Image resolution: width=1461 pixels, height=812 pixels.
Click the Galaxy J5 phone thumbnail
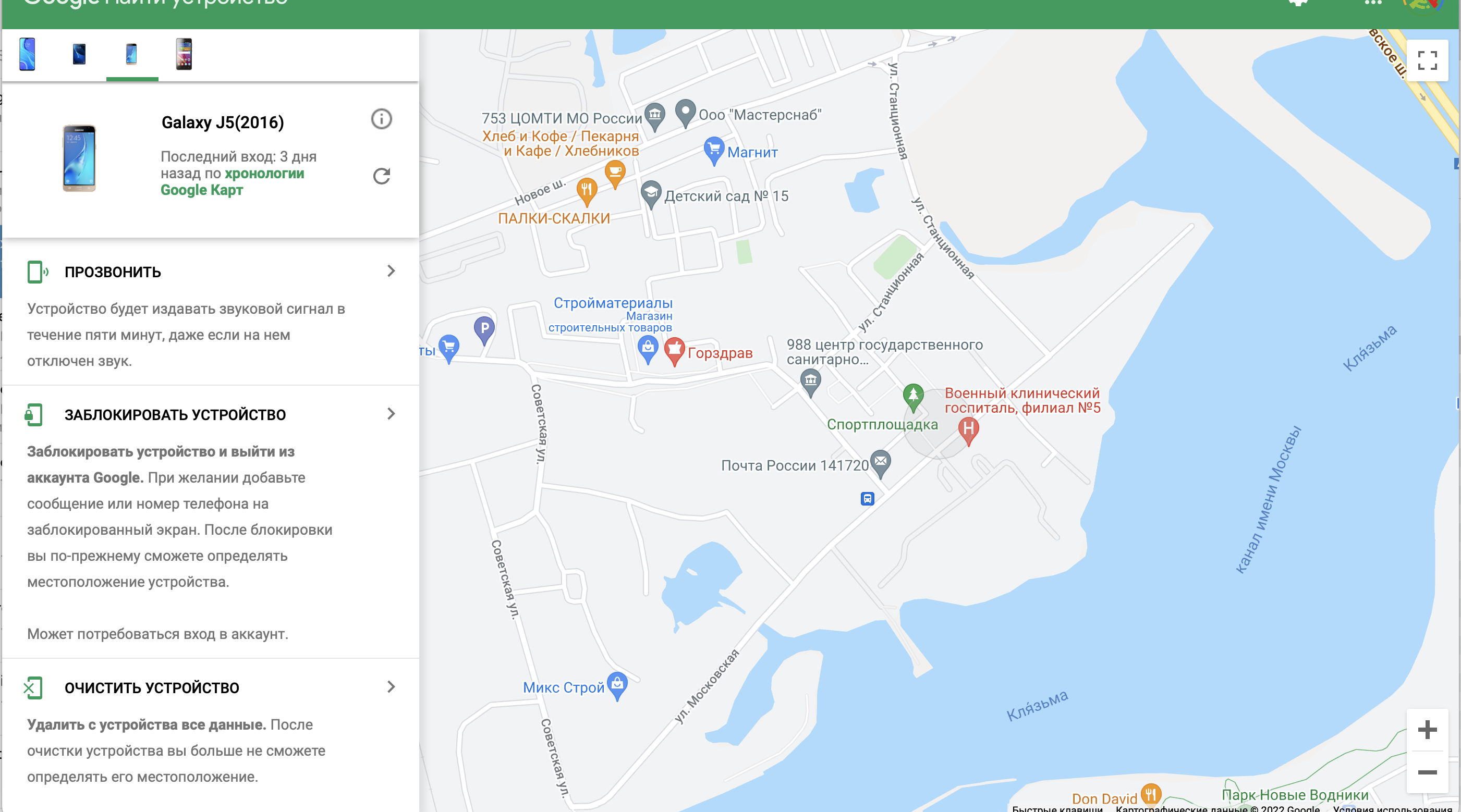[x=79, y=158]
